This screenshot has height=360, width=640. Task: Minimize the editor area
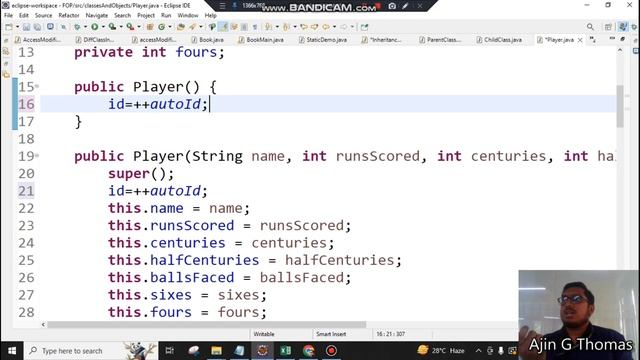pyautogui.click(x=611, y=39)
